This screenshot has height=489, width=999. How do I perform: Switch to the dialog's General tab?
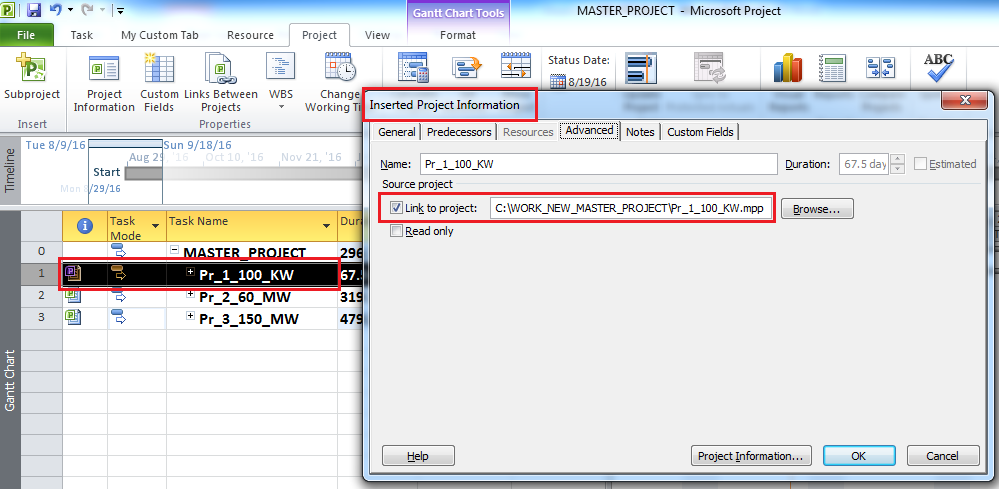pos(396,132)
